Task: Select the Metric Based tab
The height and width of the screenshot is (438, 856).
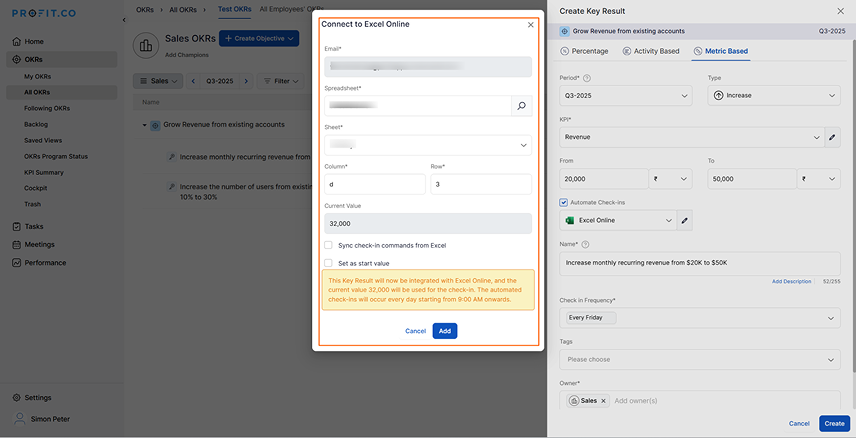Action: (x=721, y=51)
